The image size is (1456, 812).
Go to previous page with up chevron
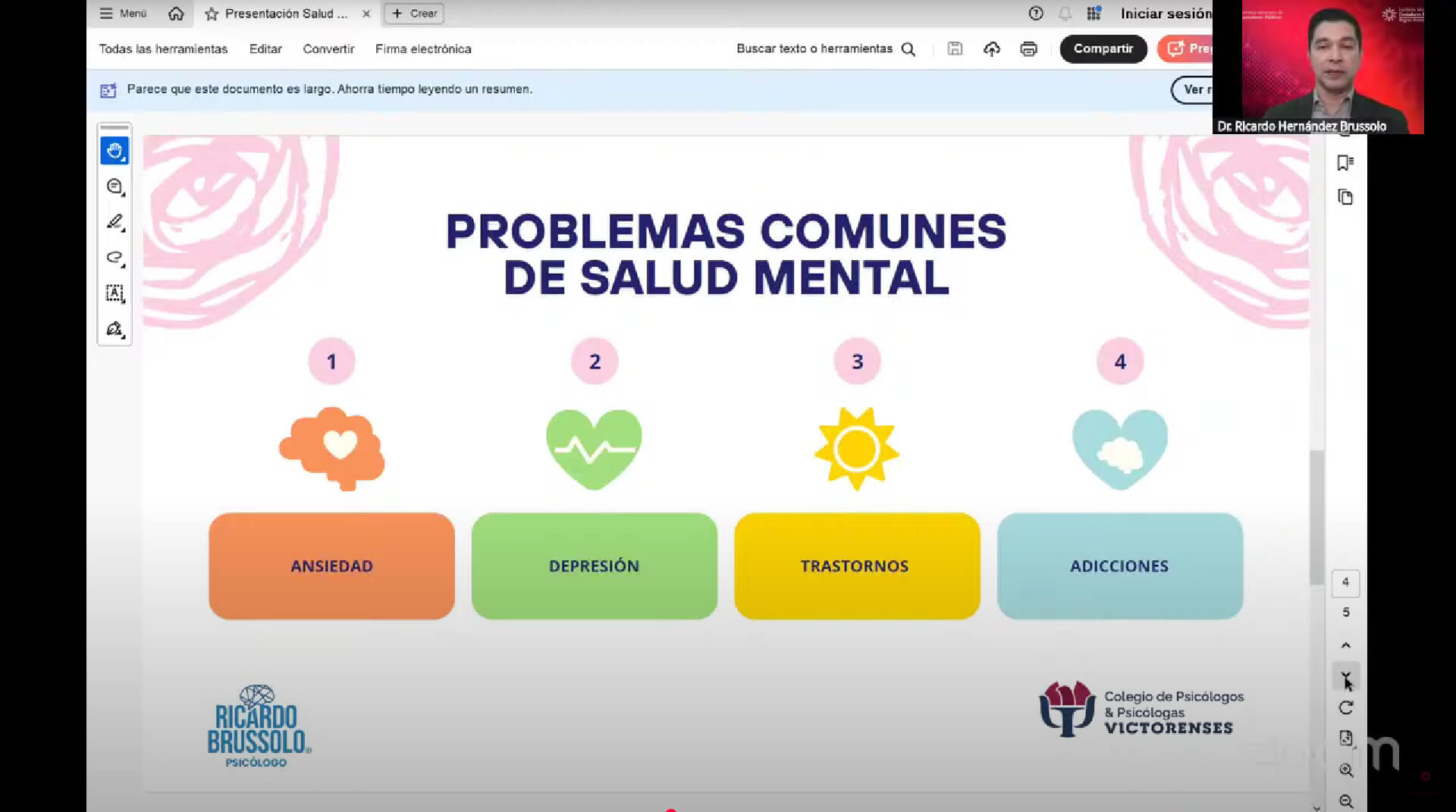pyautogui.click(x=1345, y=645)
